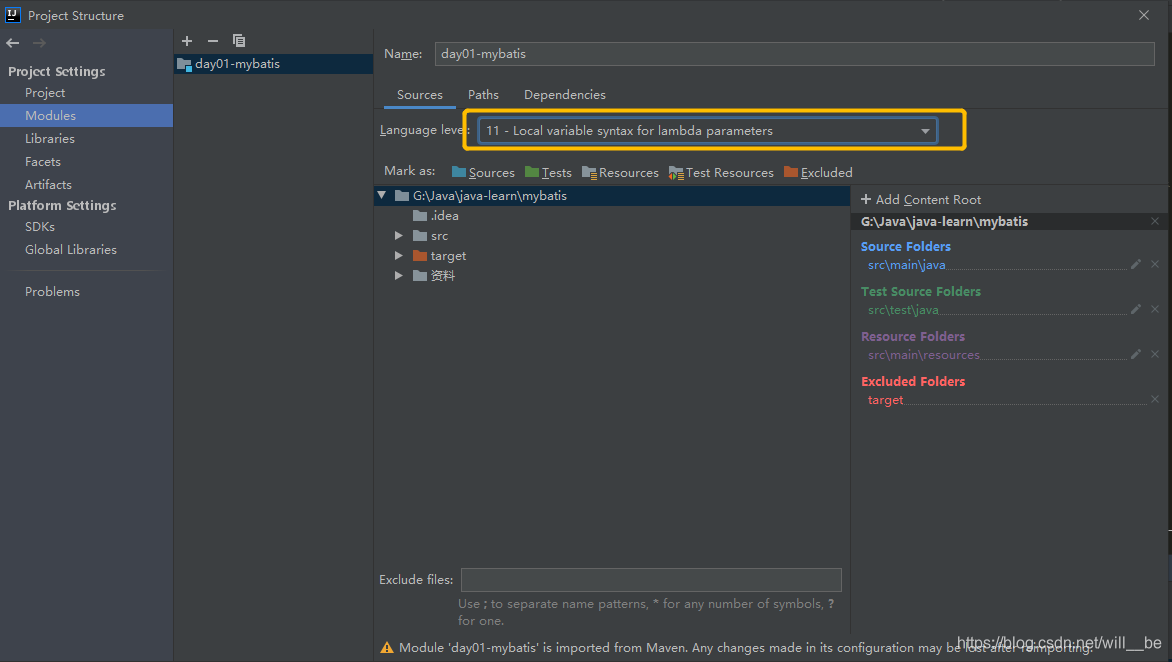Unmark src\test\java test source folder

(x=1155, y=309)
